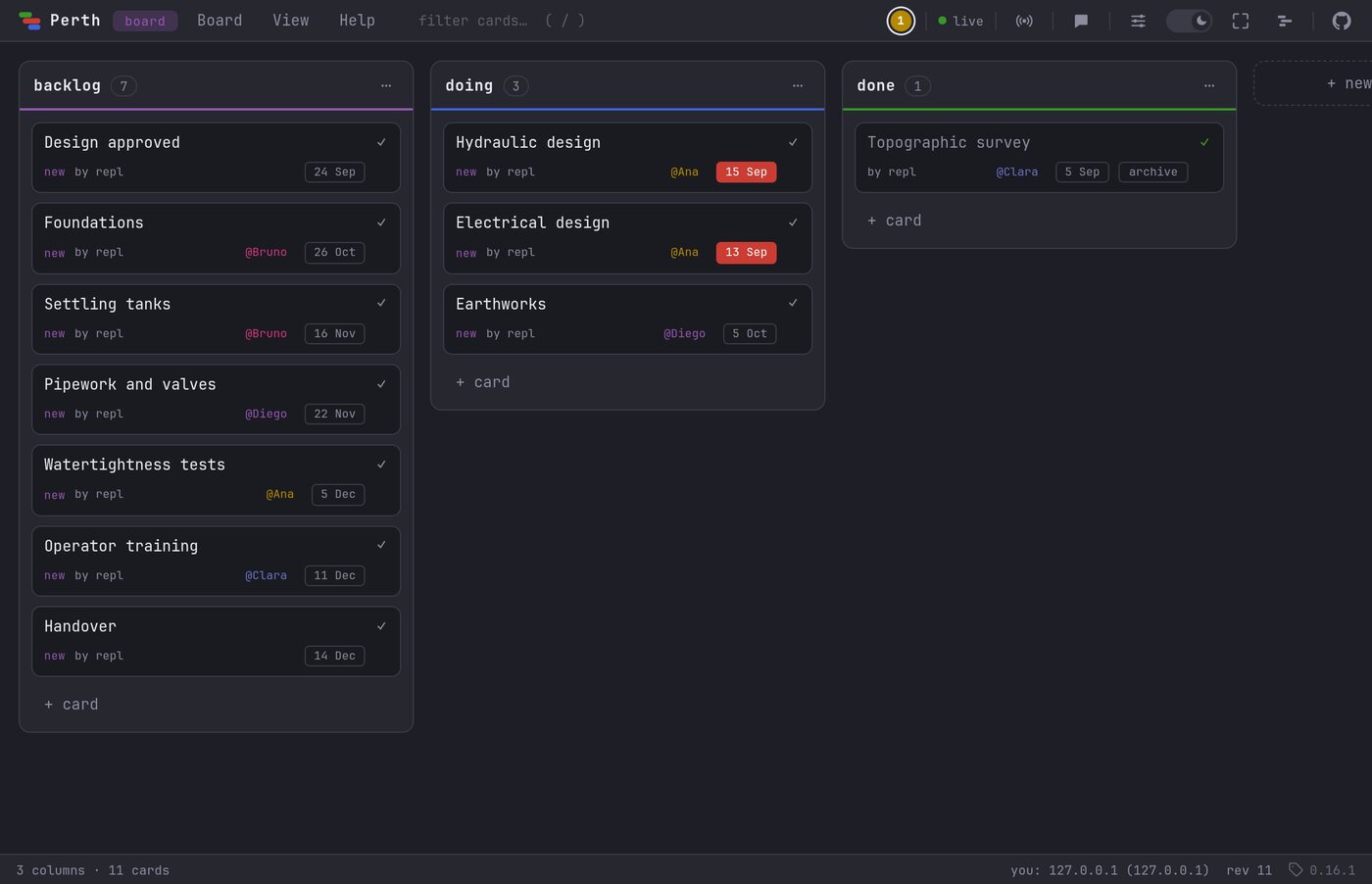Click the 26 Oct due date

tap(334, 252)
